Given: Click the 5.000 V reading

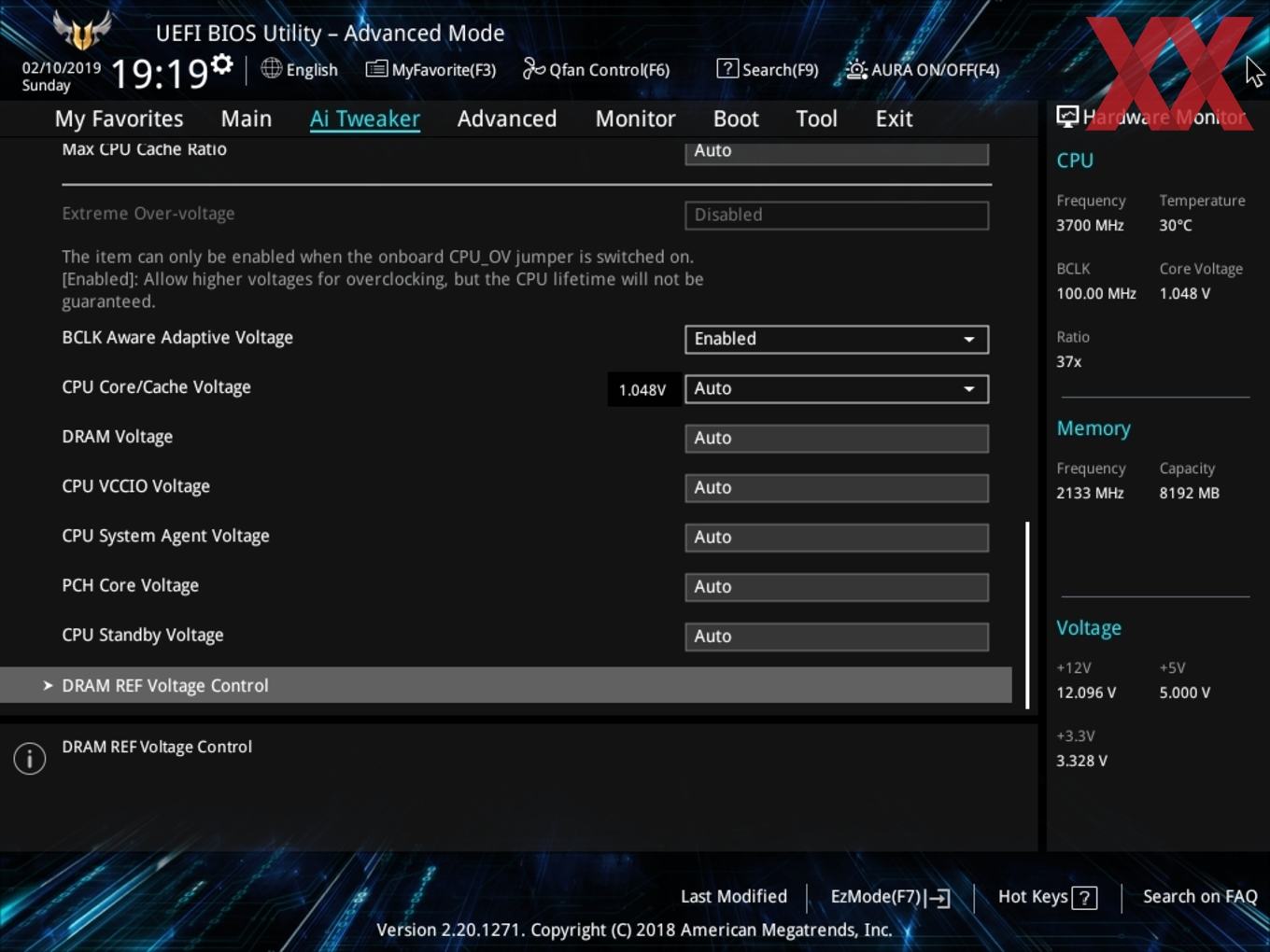Looking at the screenshot, I should pyautogui.click(x=1184, y=693).
